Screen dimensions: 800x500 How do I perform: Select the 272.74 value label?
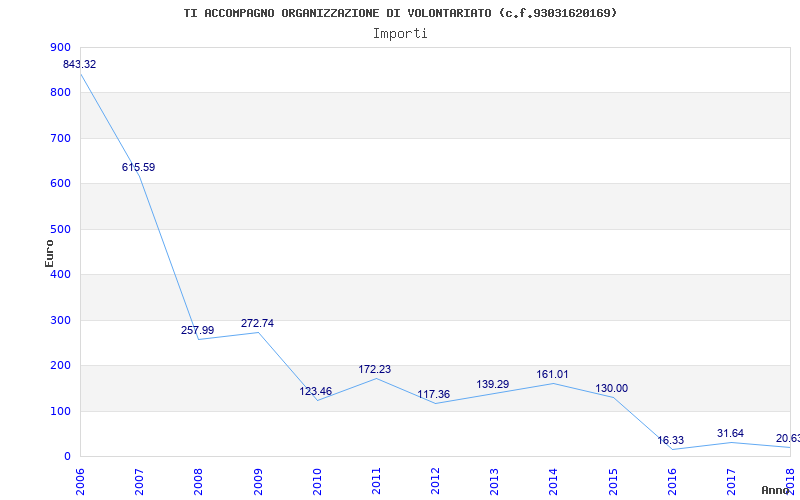tap(257, 323)
